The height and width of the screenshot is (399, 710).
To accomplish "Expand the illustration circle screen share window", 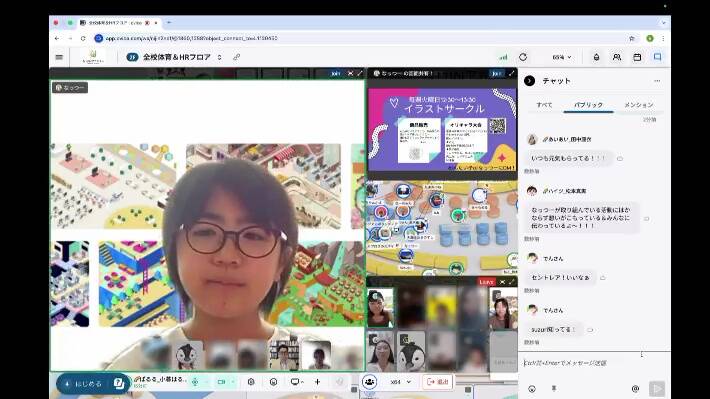I will click(511, 73).
